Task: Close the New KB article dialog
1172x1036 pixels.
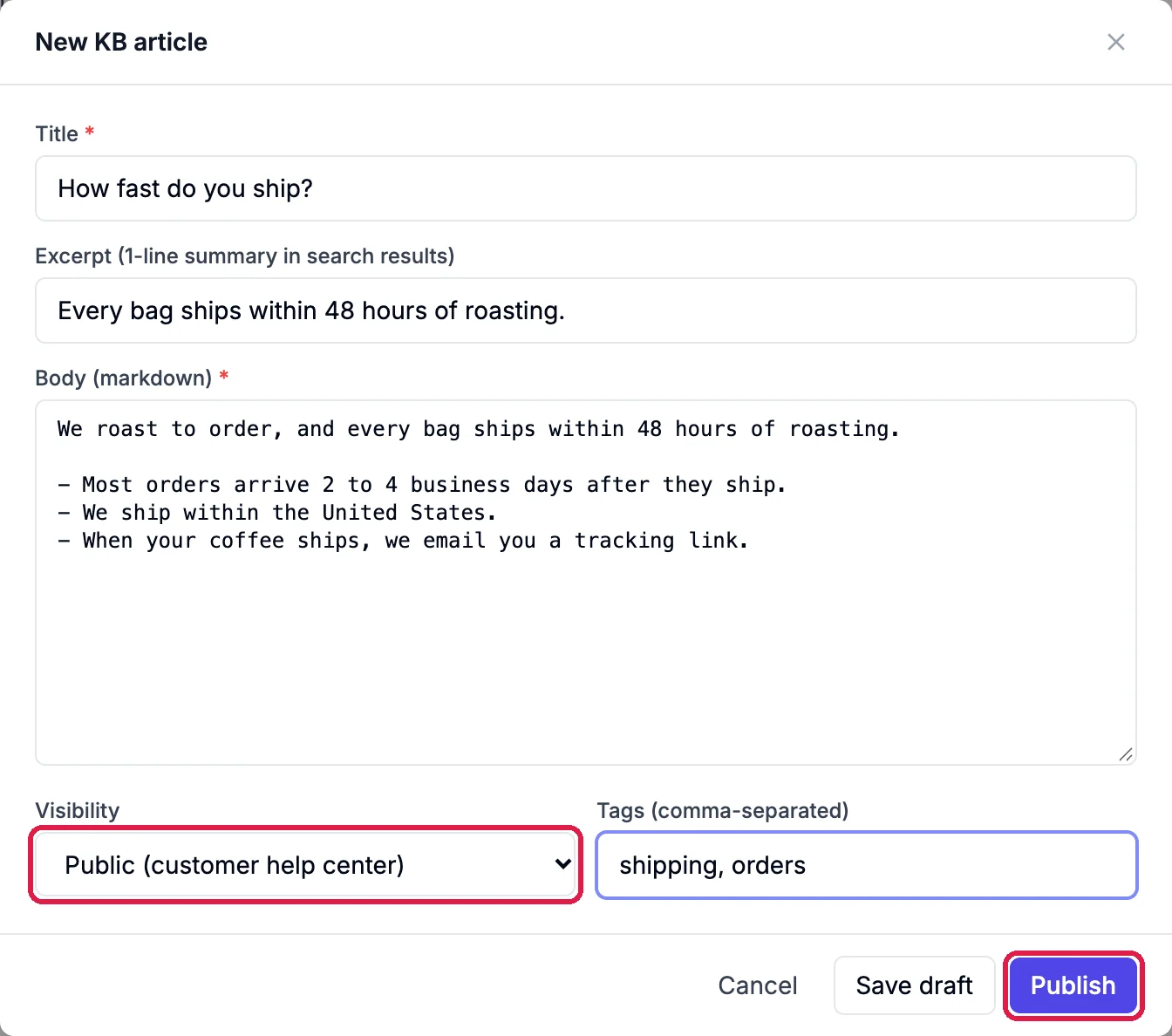Action: click(1115, 42)
